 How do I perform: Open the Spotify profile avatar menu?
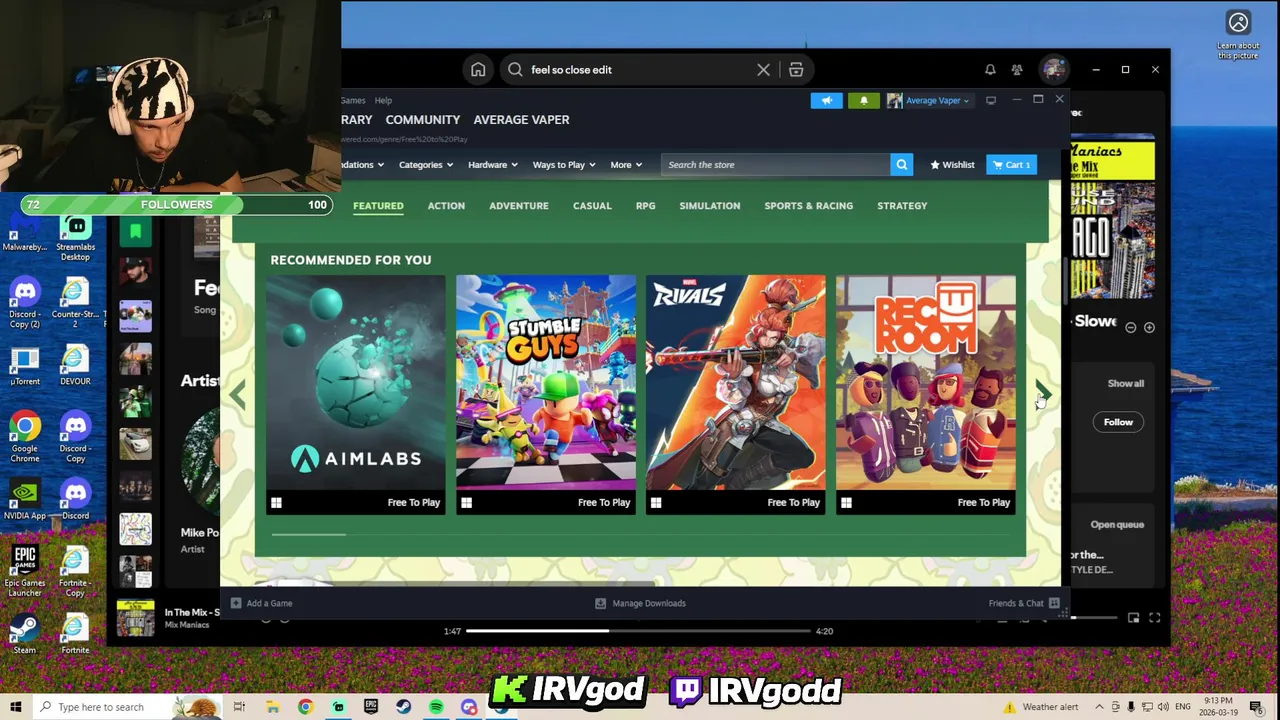click(1054, 69)
